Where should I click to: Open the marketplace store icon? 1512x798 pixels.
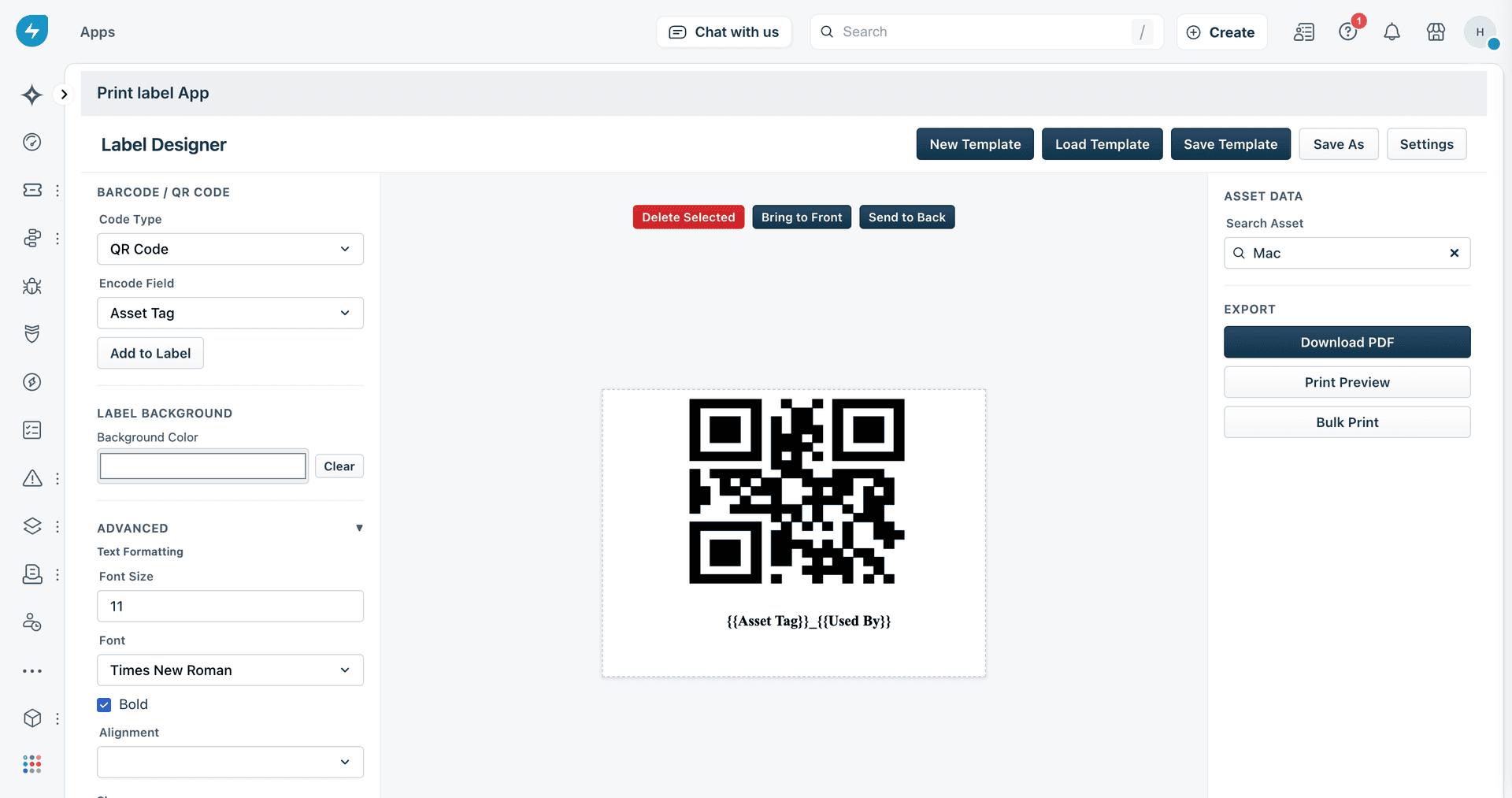pos(1436,32)
